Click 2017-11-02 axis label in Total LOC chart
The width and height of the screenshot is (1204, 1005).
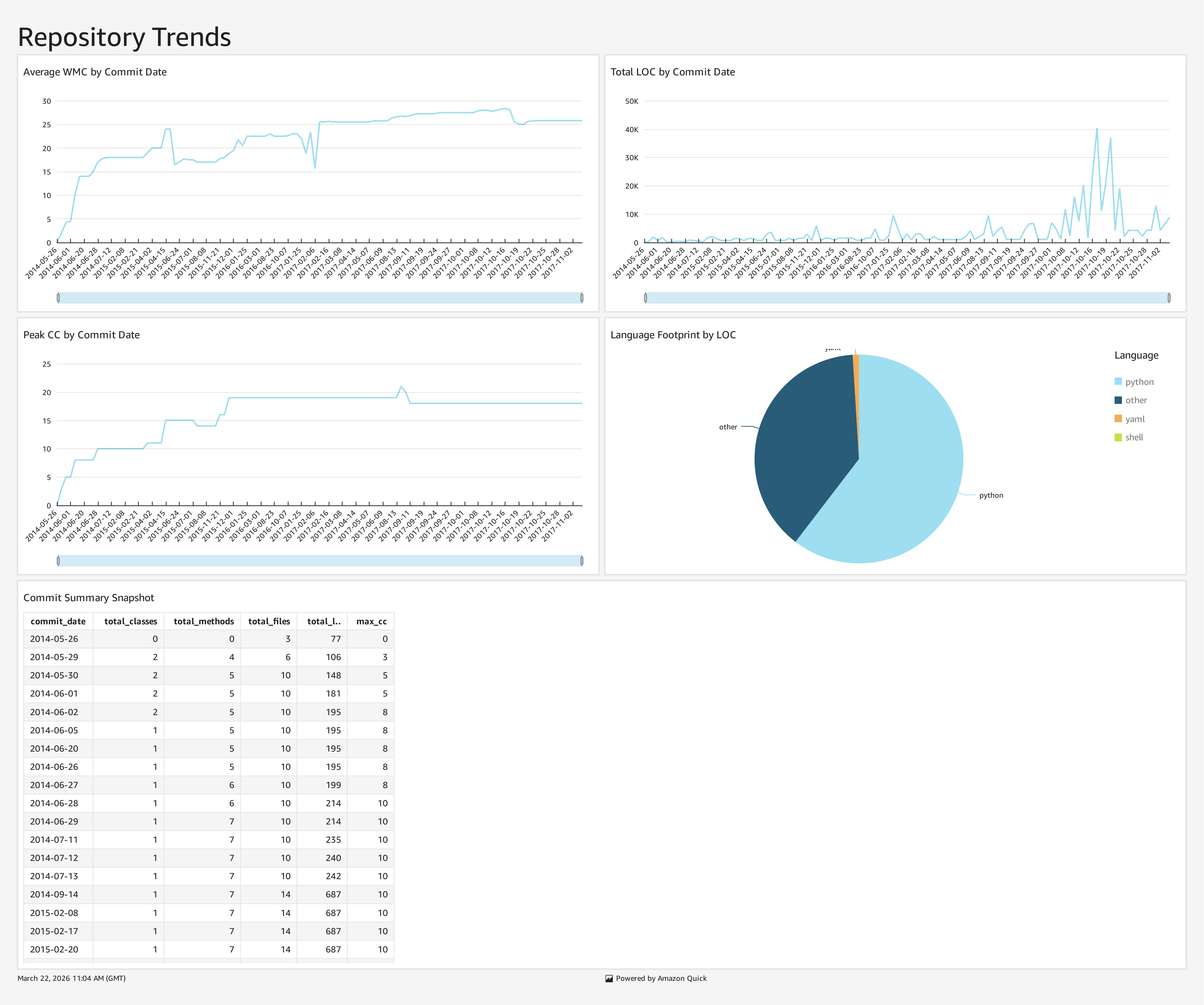click(1144, 263)
